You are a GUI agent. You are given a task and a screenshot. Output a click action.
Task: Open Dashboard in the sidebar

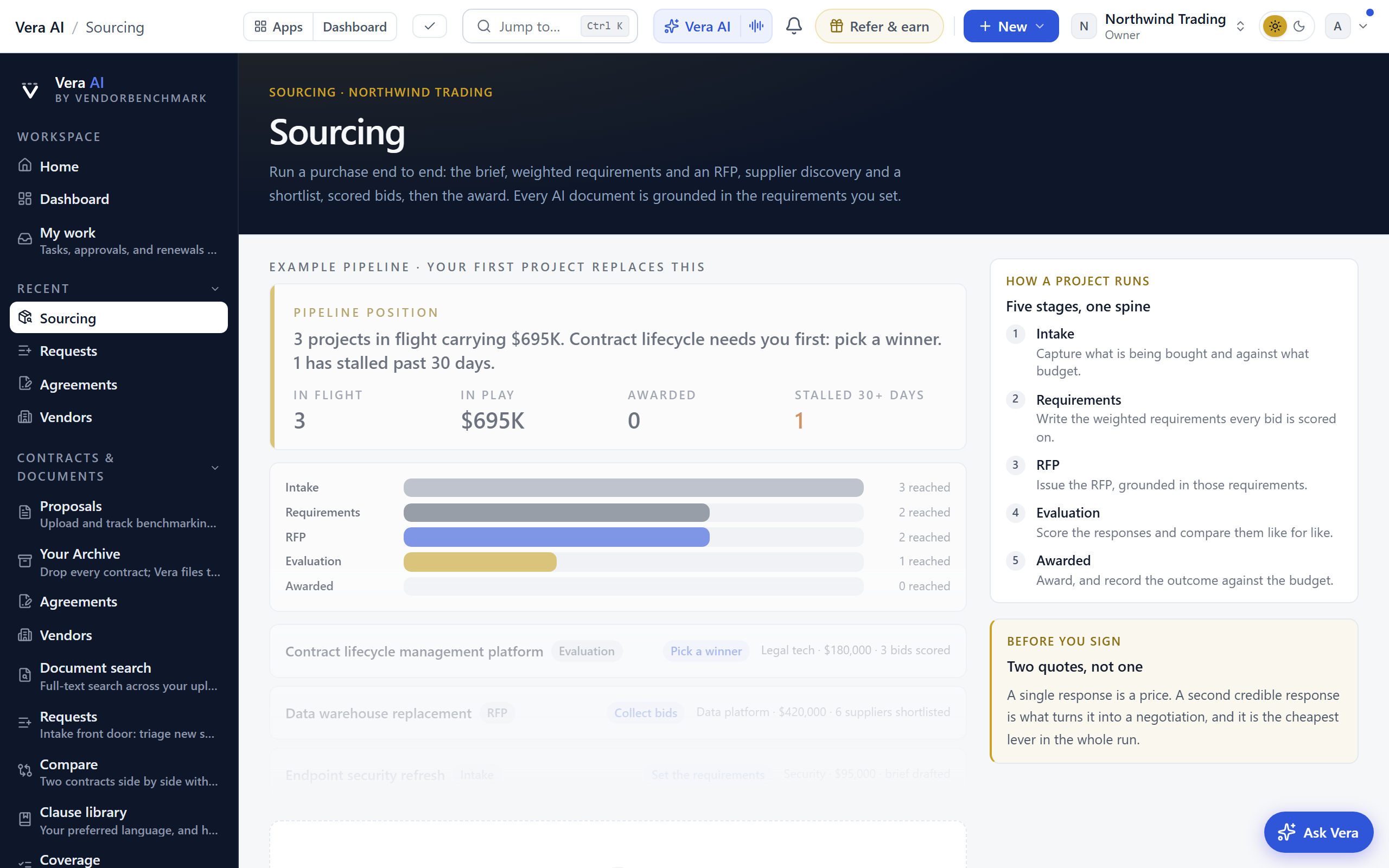pyautogui.click(x=119, y=199)
